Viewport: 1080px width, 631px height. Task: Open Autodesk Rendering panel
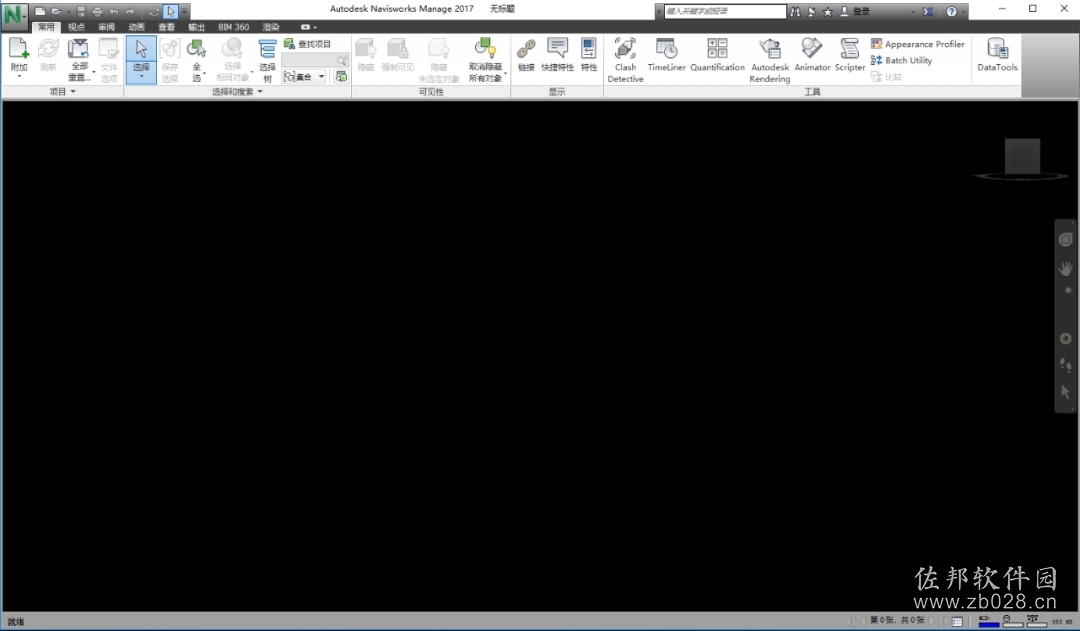click(769, 60)
